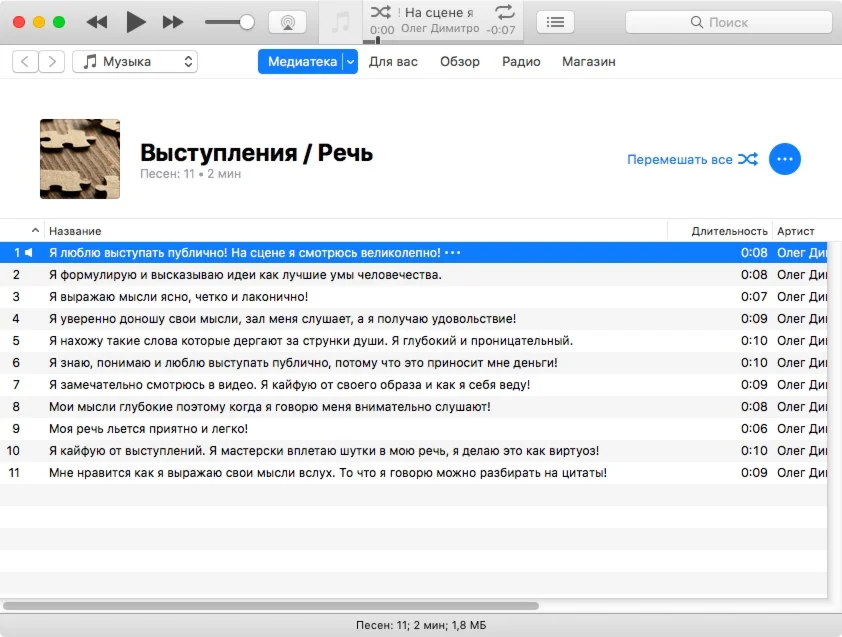The image size is (842, 637).
Task: Click the volume slider knob
Action: [246, 22]
